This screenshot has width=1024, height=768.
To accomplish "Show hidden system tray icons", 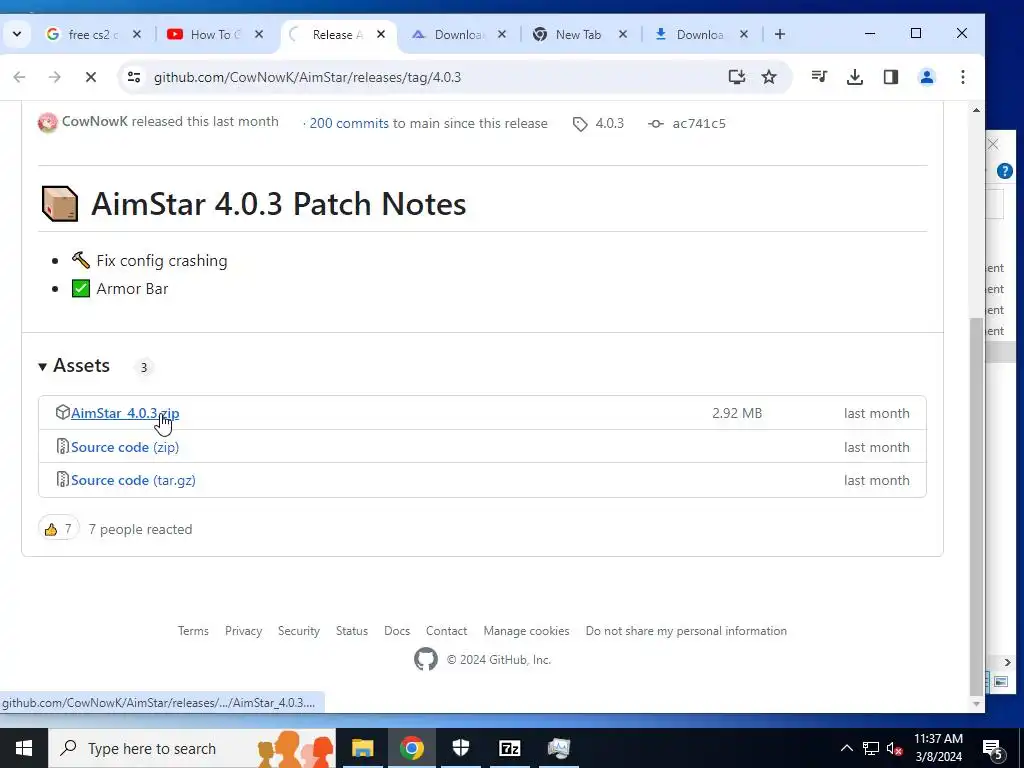I will click(846, 748).
